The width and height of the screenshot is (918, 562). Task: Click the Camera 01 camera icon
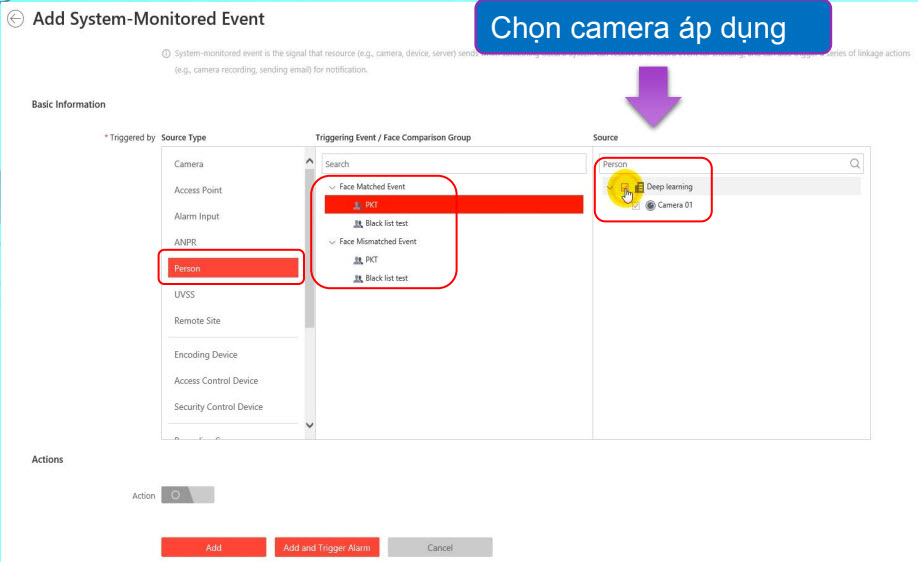[x=650, y=205]
